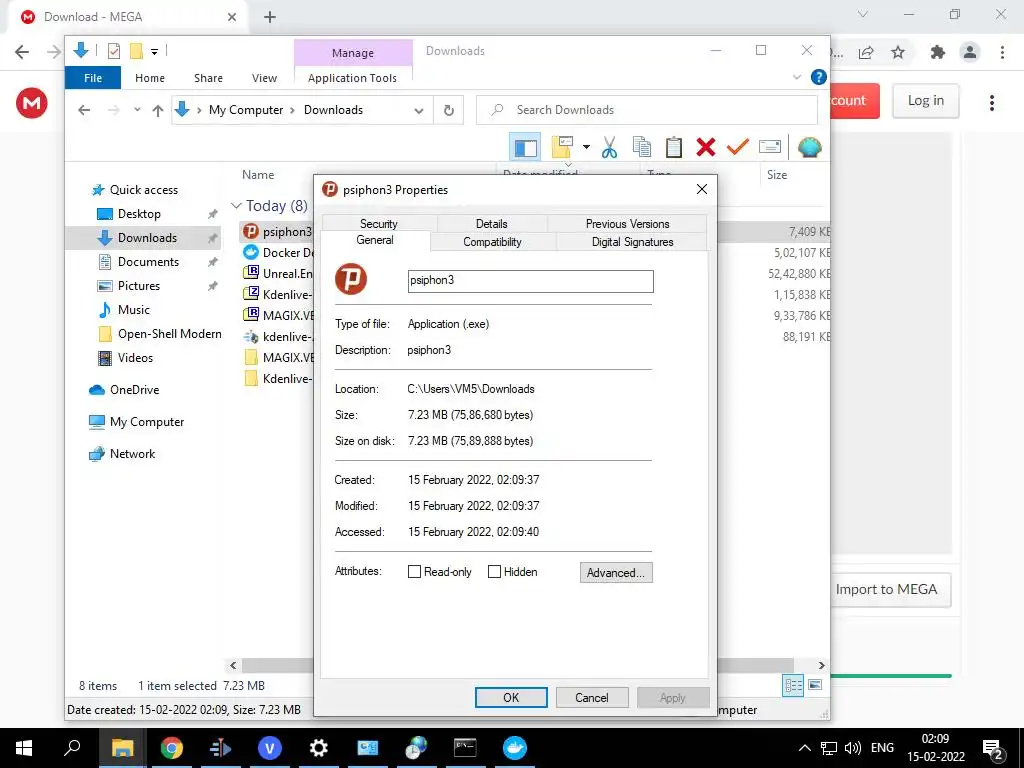Click the Explorer back arrow
Viewport: 1024px width, 768px height.
84,110
